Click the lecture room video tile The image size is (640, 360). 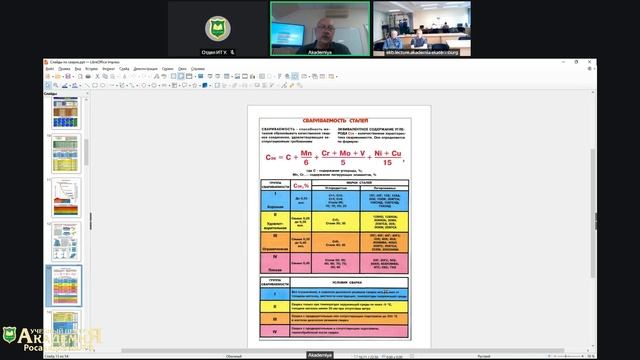pyautogui.click(x=422, y=29)
